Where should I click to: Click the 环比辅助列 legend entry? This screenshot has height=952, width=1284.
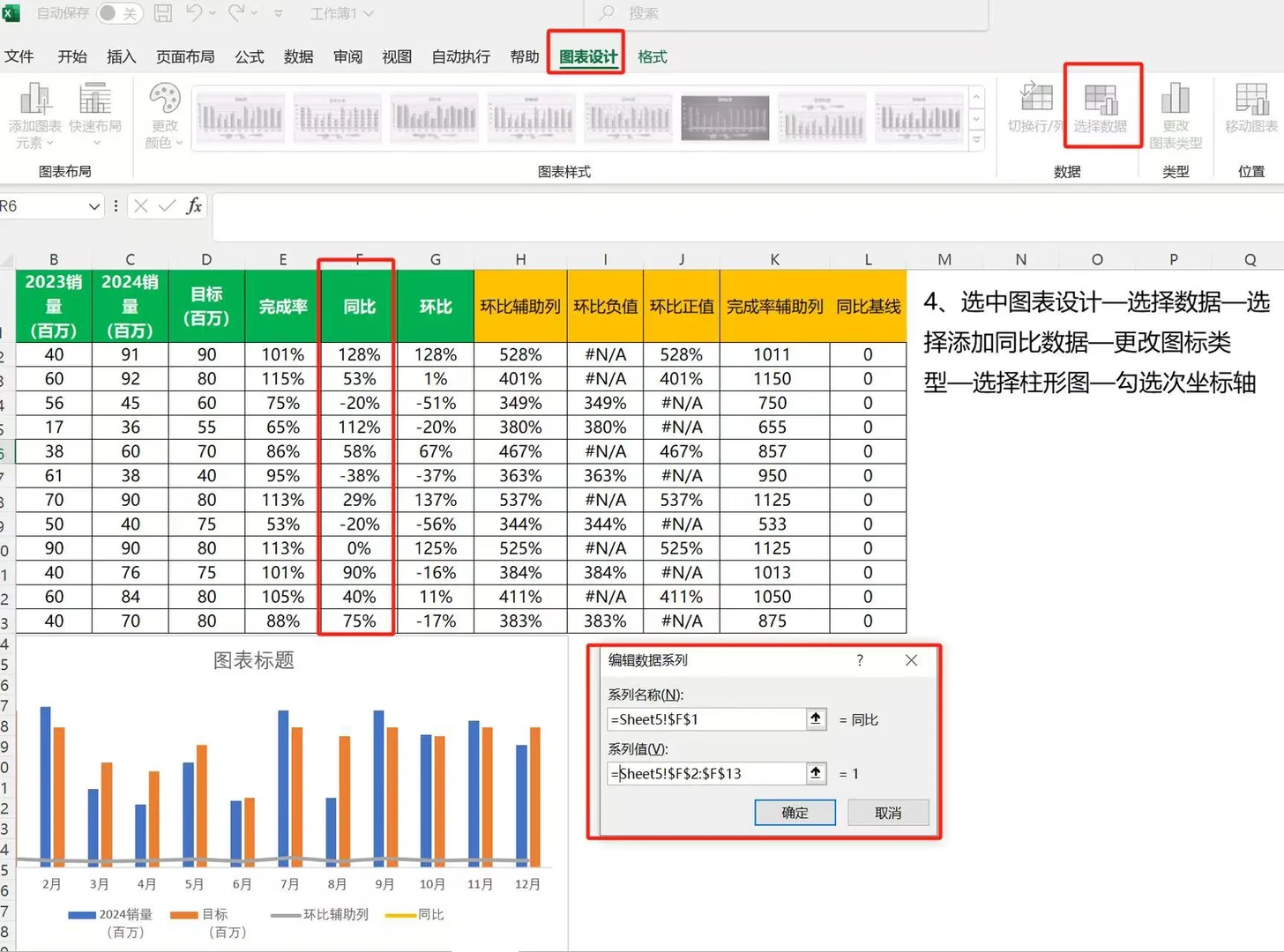(319, 915)
